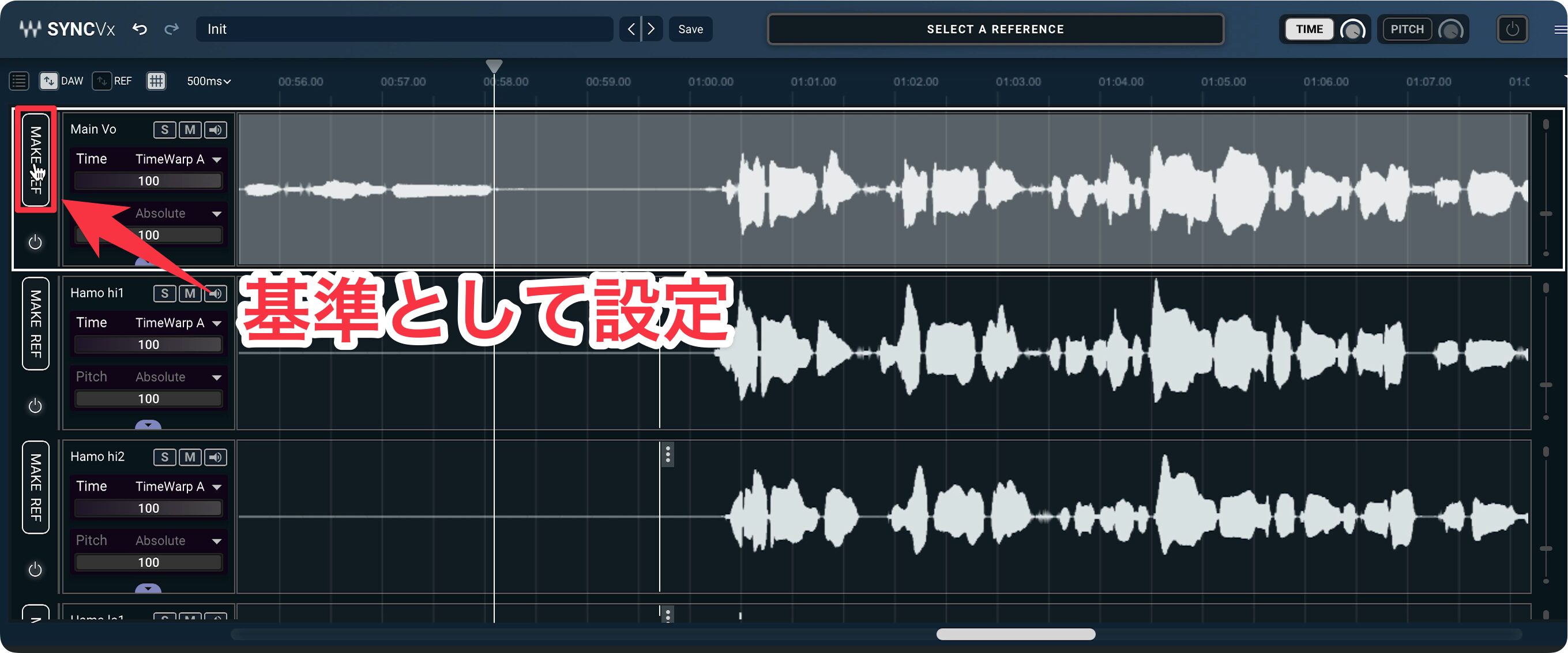
Task: Open Hamo hi2 Absolute pitch dropdown
Action: click(x=178, y=541)
